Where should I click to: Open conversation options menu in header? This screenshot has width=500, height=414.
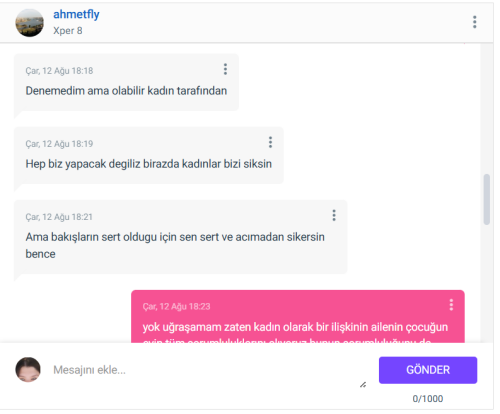pos(474,22)
